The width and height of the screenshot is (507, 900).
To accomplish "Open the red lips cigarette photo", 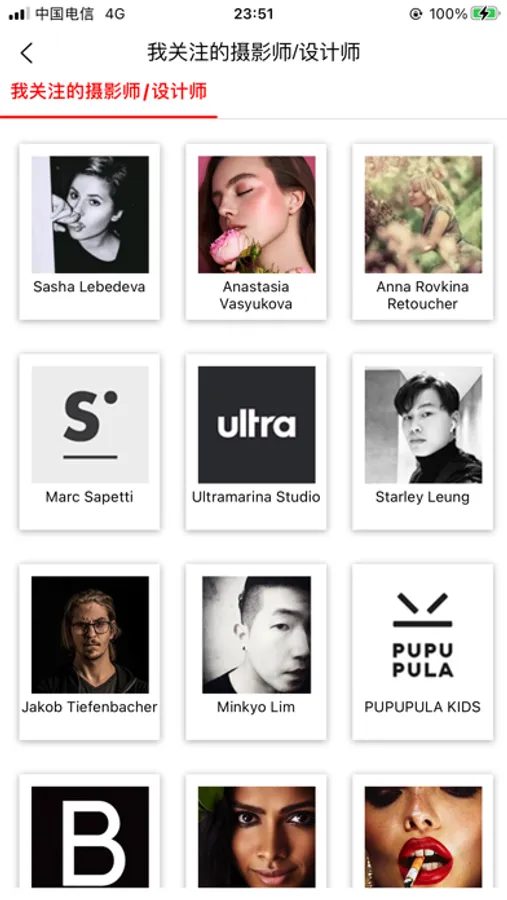I will (x=423, y=837).
